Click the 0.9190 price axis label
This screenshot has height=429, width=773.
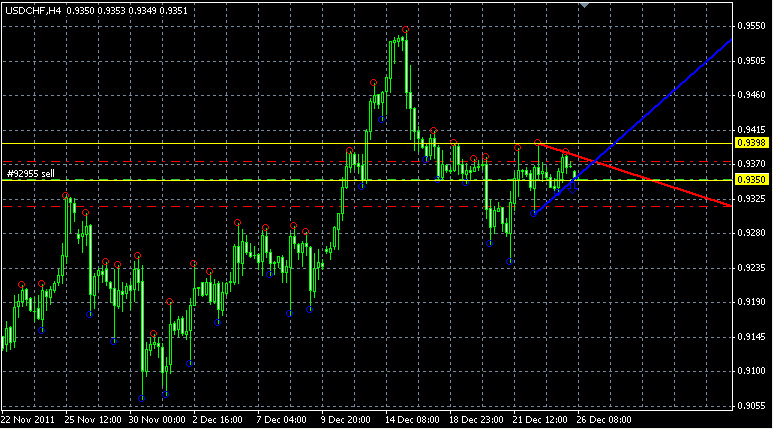[752, 302]
